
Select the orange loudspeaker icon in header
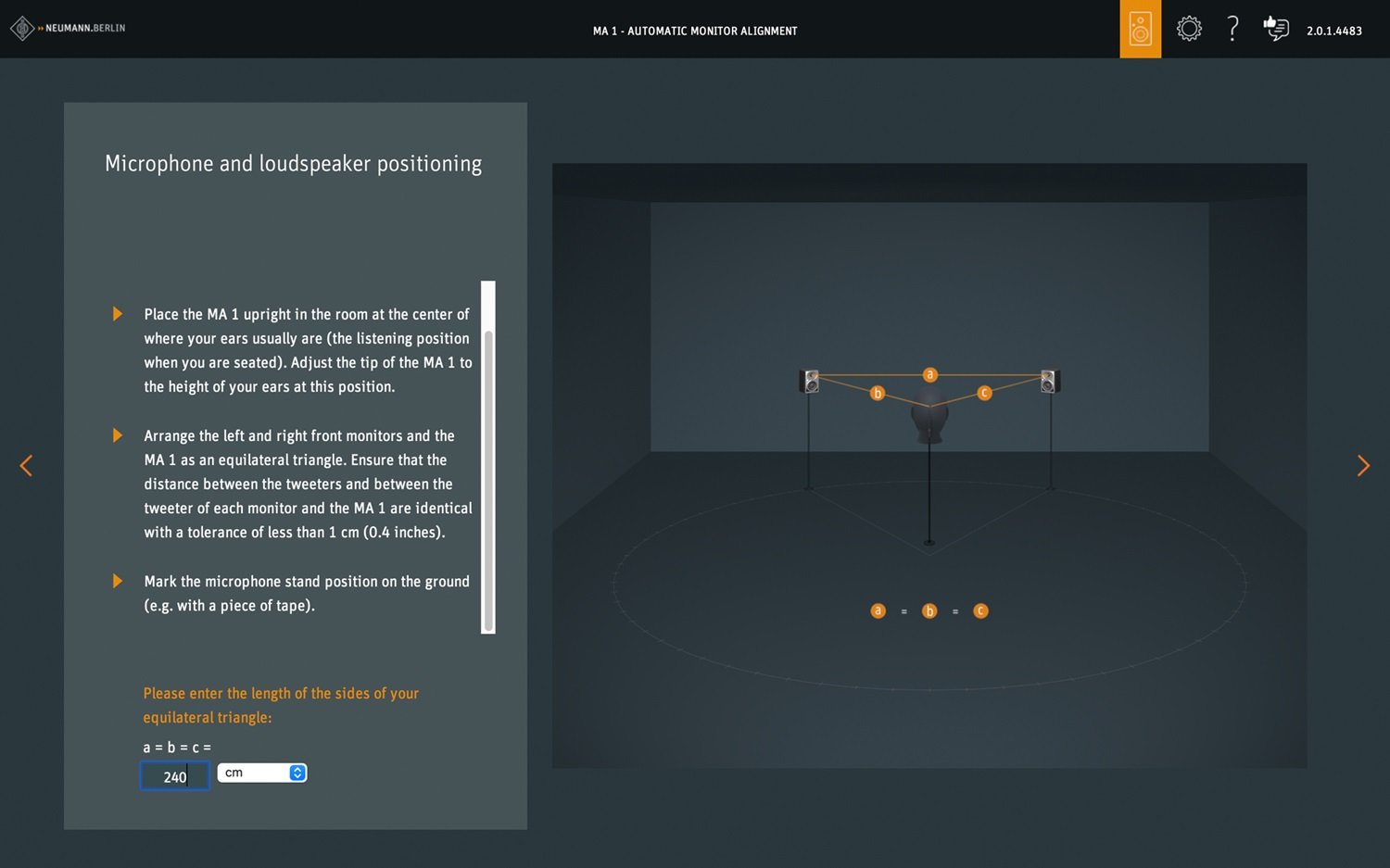(1140, 30)
